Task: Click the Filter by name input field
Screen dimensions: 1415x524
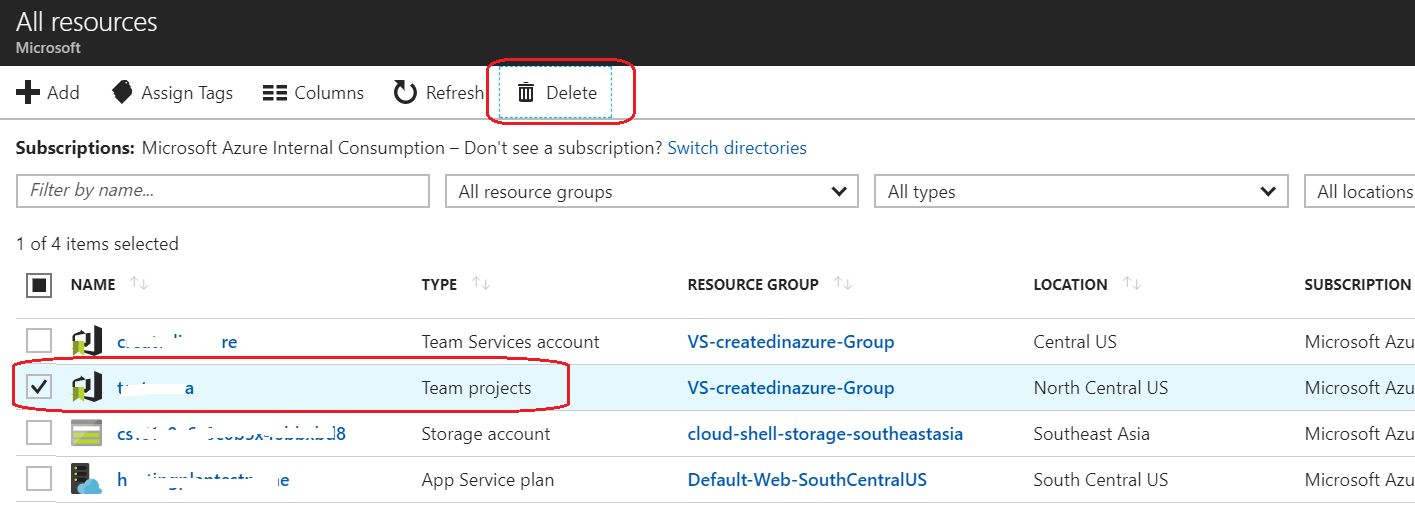Action: tap(222, 190)
